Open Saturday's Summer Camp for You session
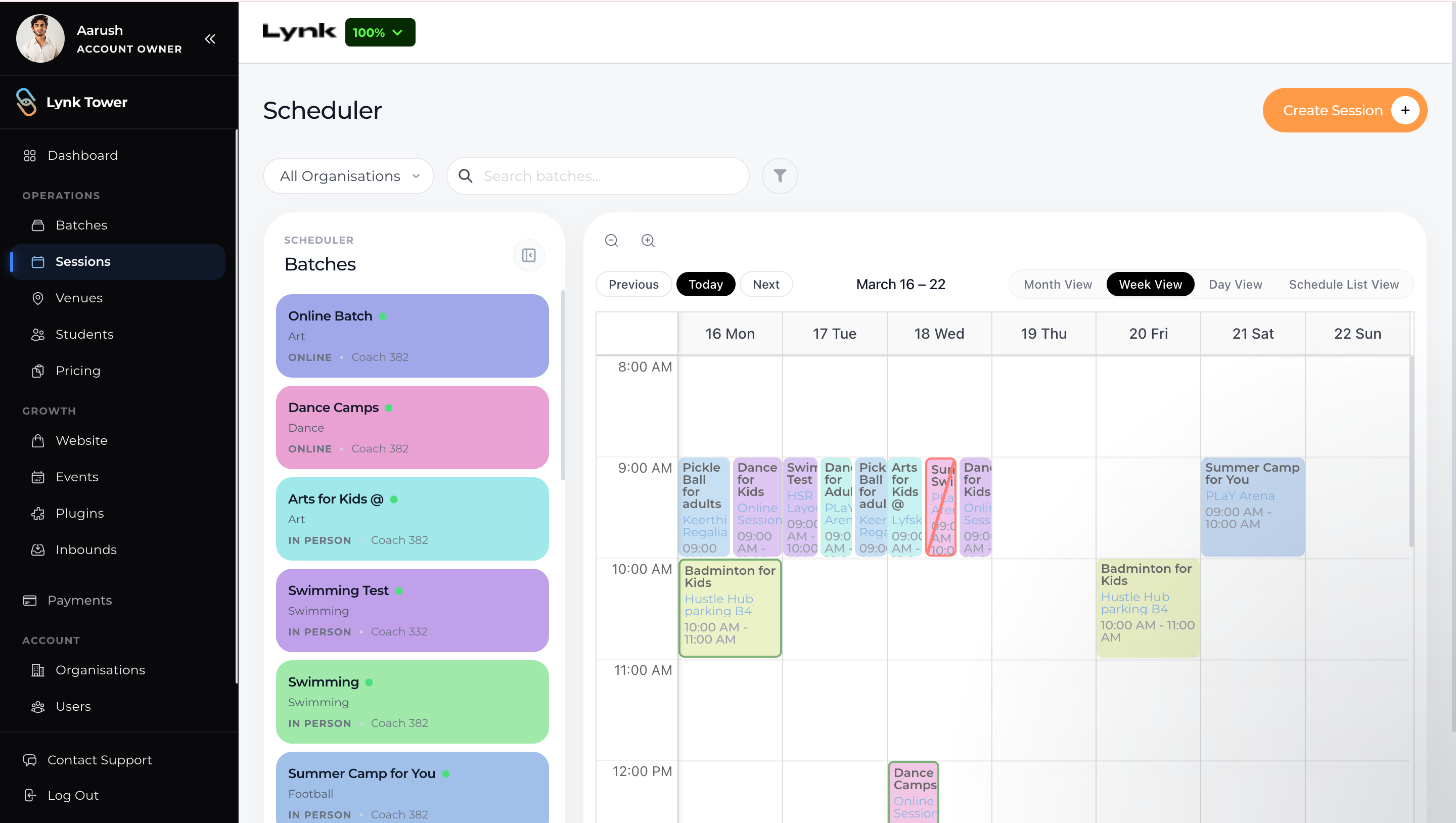The image size is (1456, 823). pyautogui.click(x=1253, y=507)
